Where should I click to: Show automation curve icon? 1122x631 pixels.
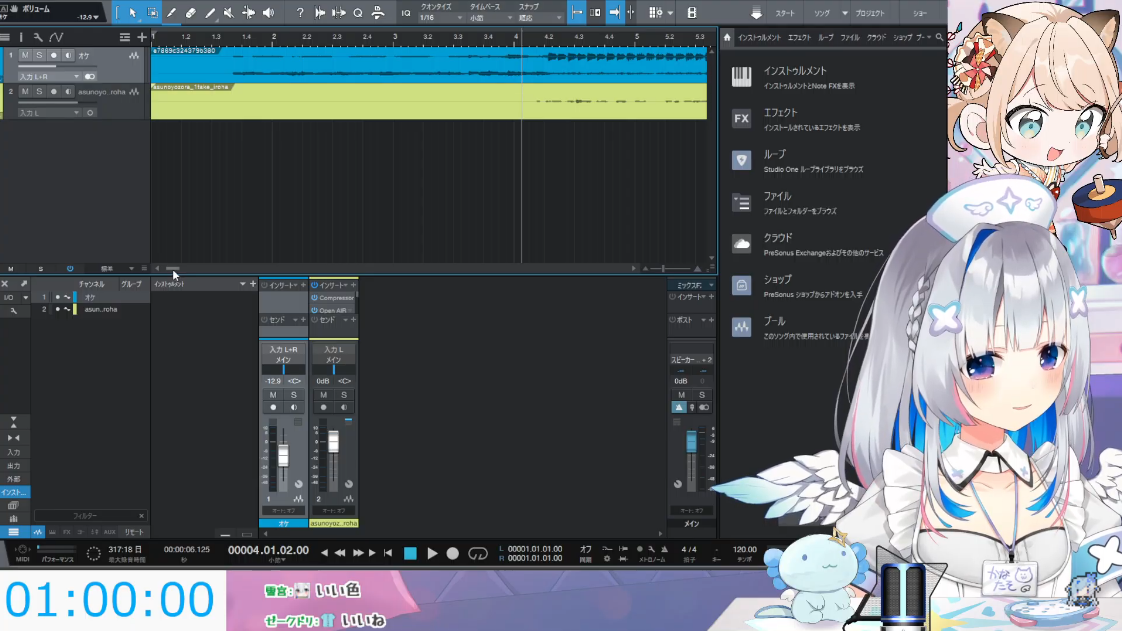[57, 37]
